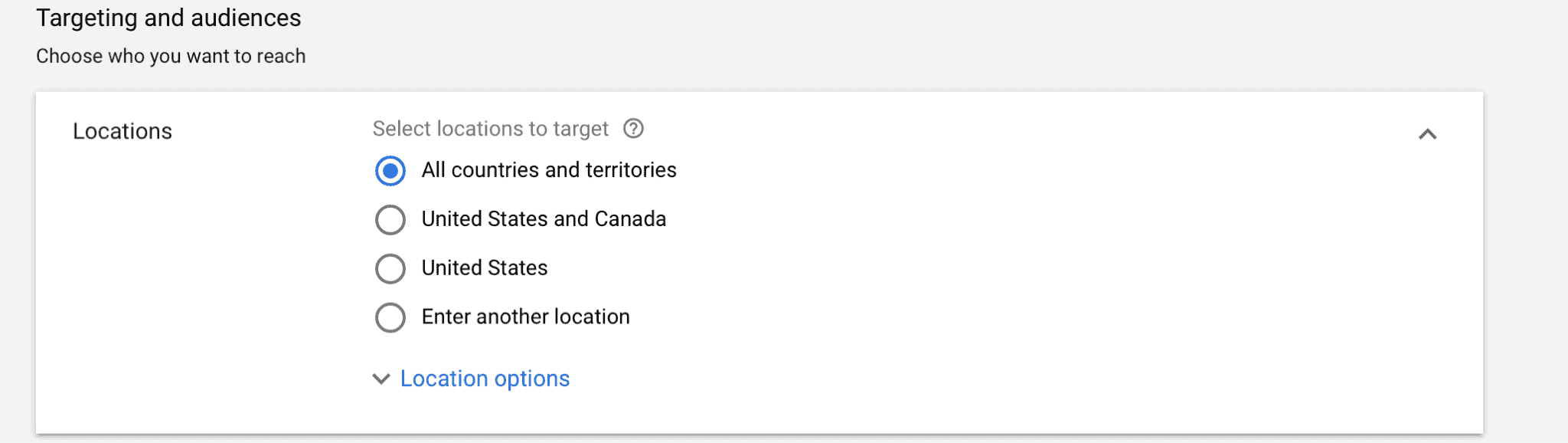Viewport: 1568px width, 443px height.
Task: Click the blue dot of the selected radio
Action: coord(390,171)
